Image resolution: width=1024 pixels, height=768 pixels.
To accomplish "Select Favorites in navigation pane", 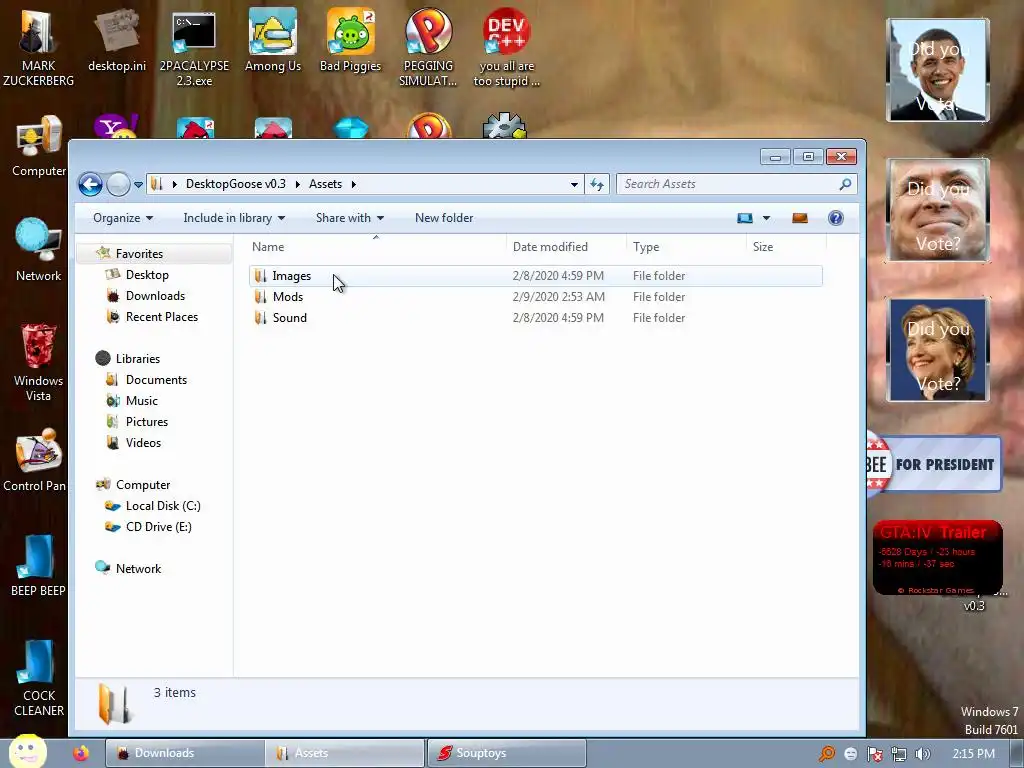I will (x=139, y=253).
